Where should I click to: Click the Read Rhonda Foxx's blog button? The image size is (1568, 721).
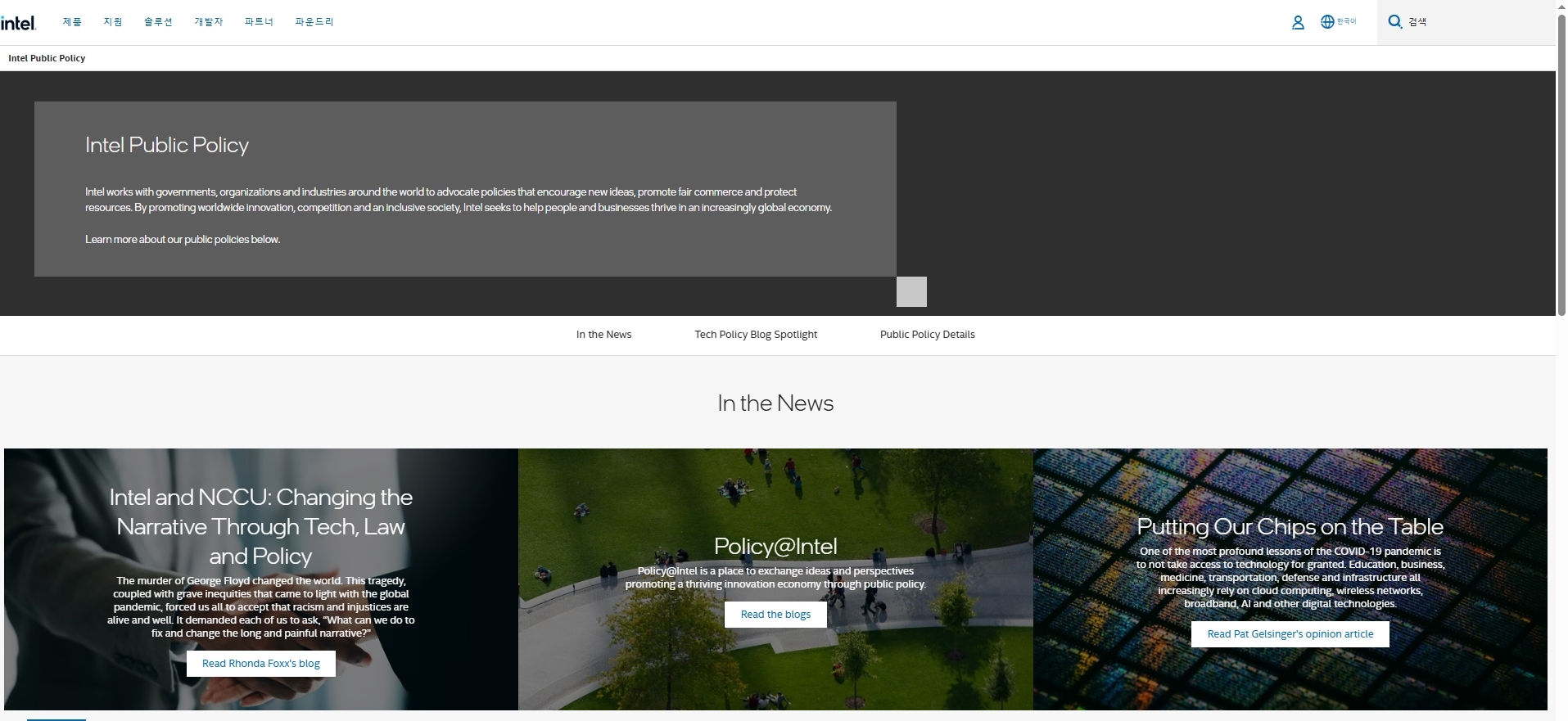pyautogui.click(x=261, y=664)
